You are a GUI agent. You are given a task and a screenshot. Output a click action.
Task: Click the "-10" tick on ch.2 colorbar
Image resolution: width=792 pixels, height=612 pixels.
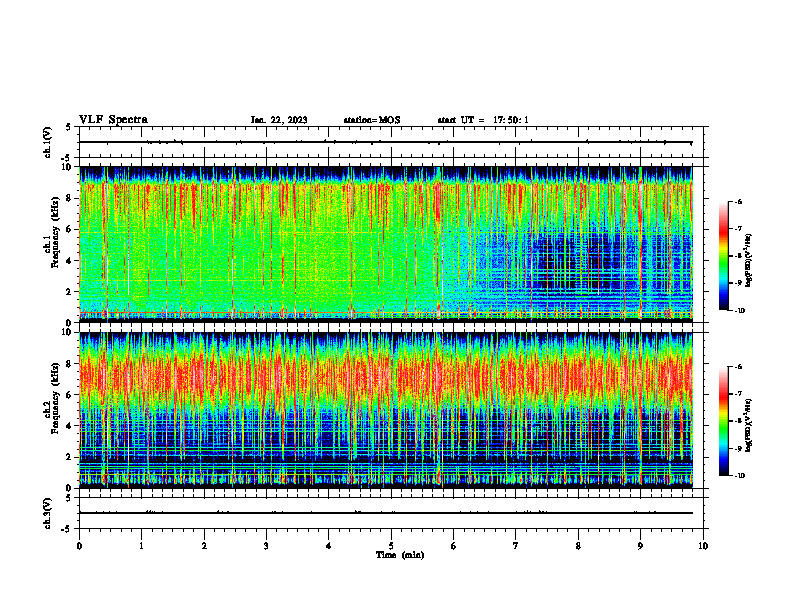click(x=739, y=476)
